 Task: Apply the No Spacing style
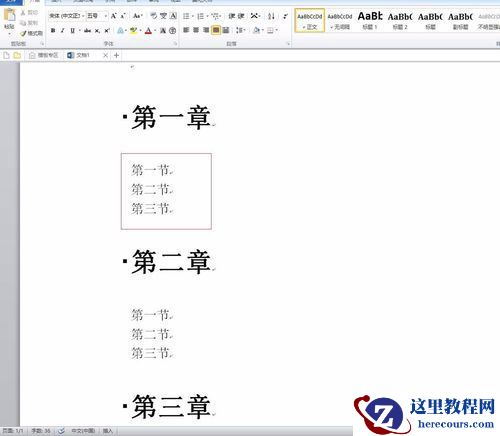pyautogui.click(x=340, y=21)
